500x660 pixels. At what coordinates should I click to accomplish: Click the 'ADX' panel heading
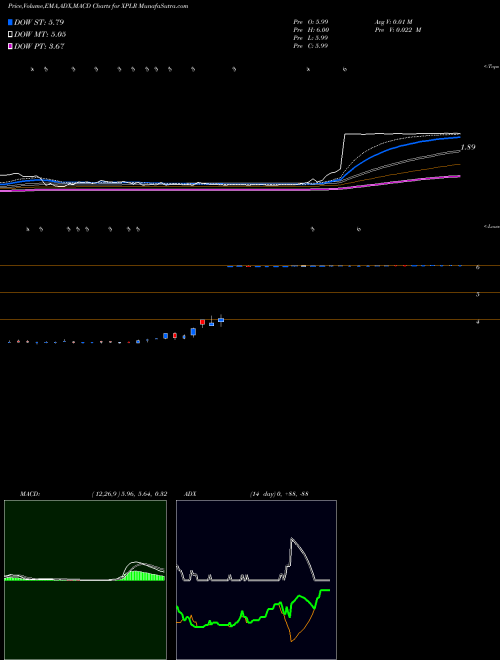click(x=190, y=494)
